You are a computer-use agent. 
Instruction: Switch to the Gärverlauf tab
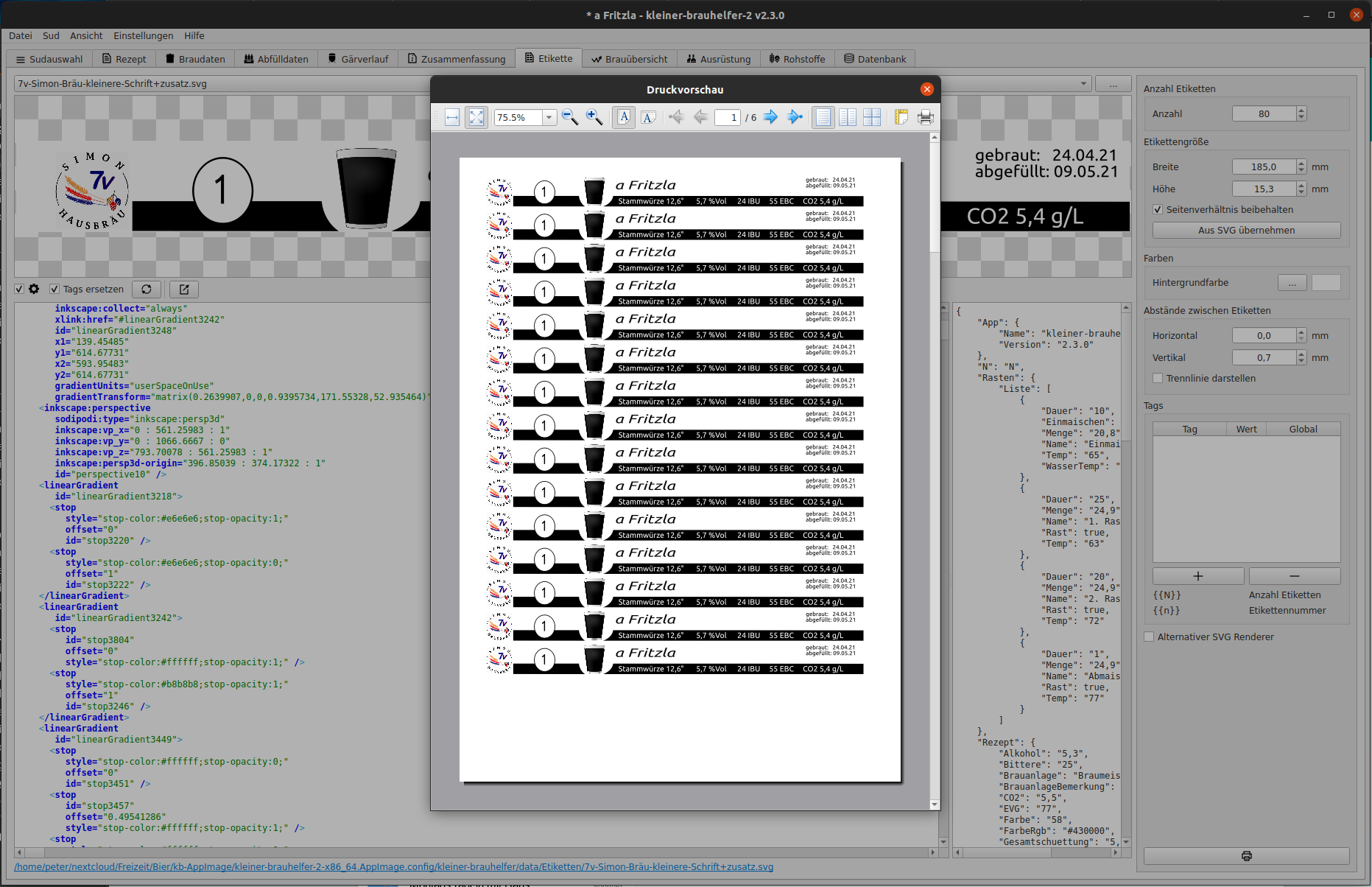click(358, 59)
